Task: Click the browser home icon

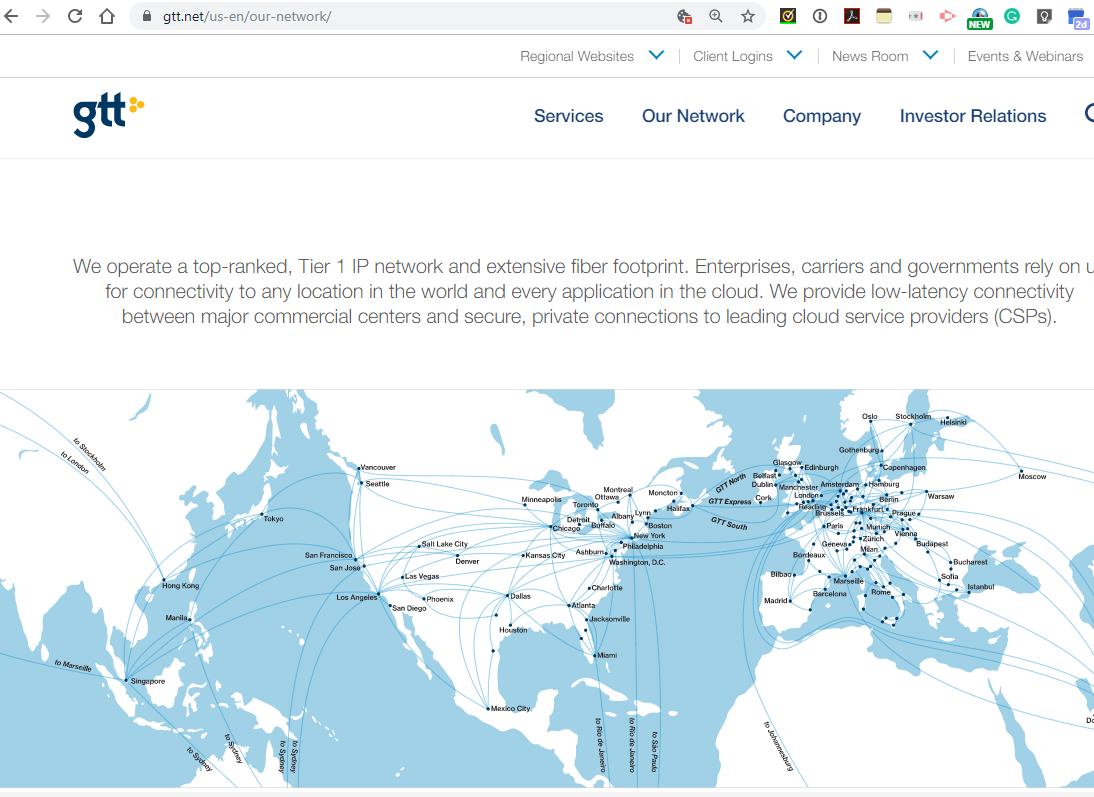Action: point(107,16)
